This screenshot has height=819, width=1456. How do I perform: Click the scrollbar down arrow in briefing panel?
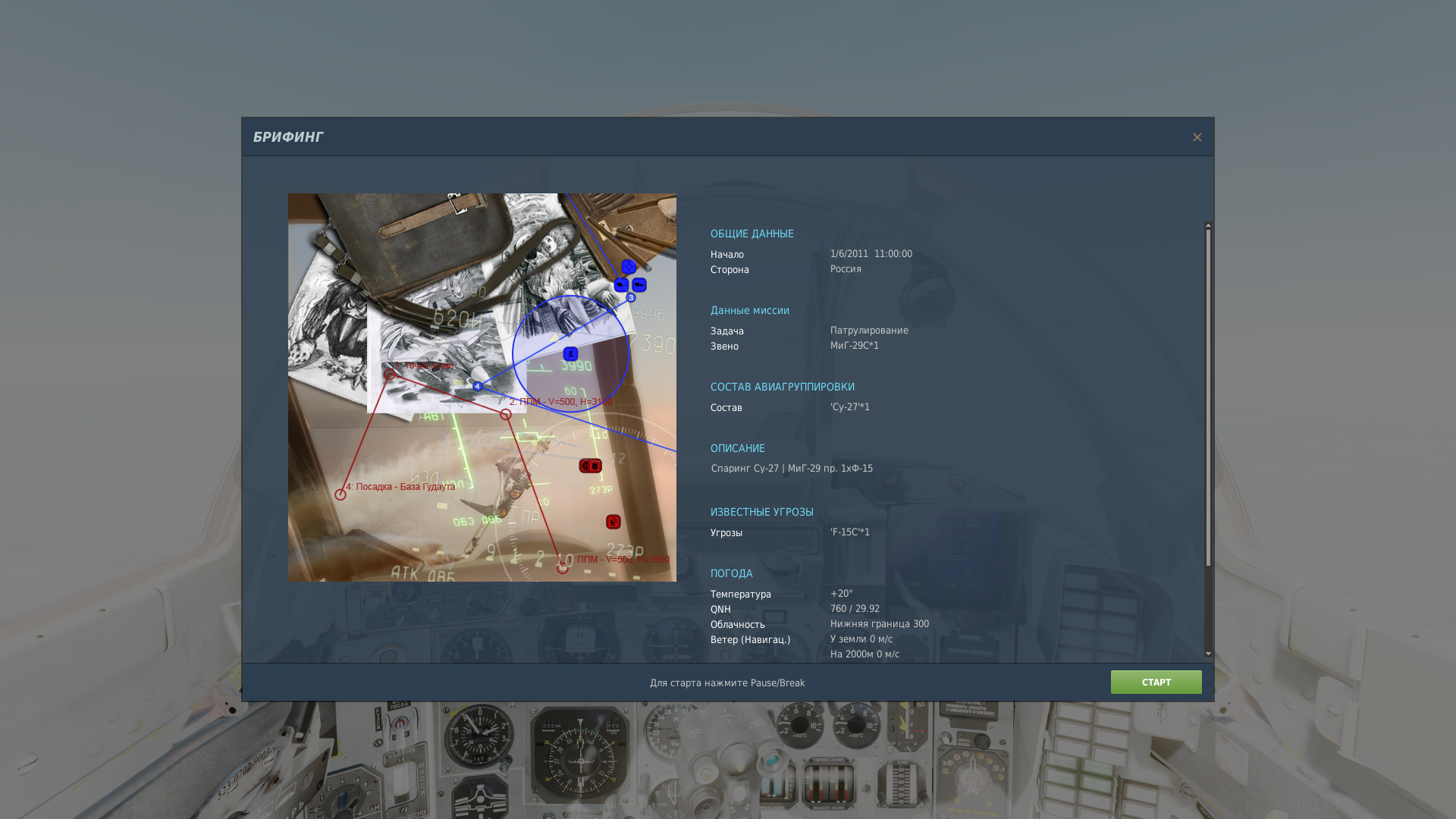[1208, 654]
